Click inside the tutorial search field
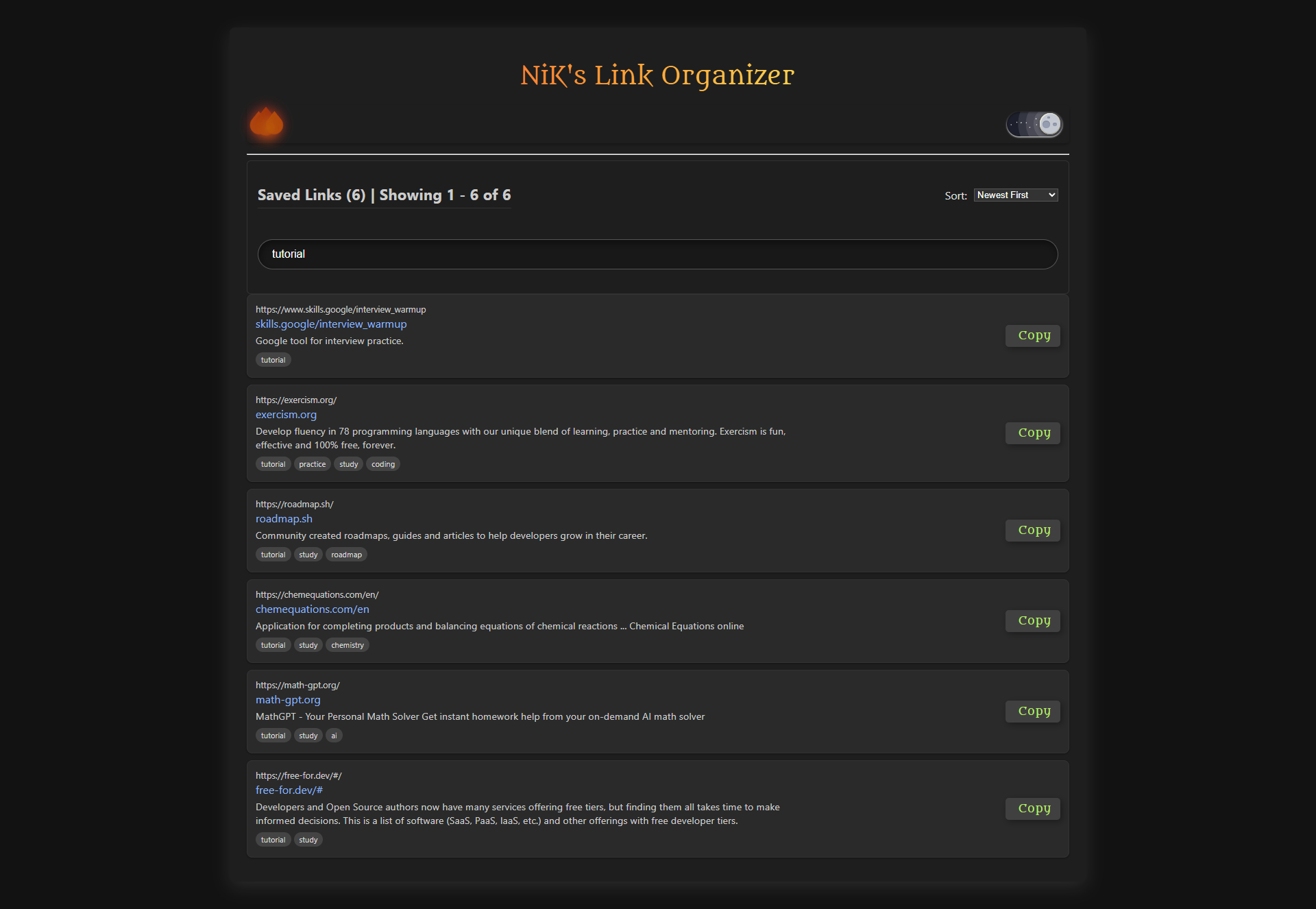The height and width of the screenshot is (909, 1316). click(657, 254)
